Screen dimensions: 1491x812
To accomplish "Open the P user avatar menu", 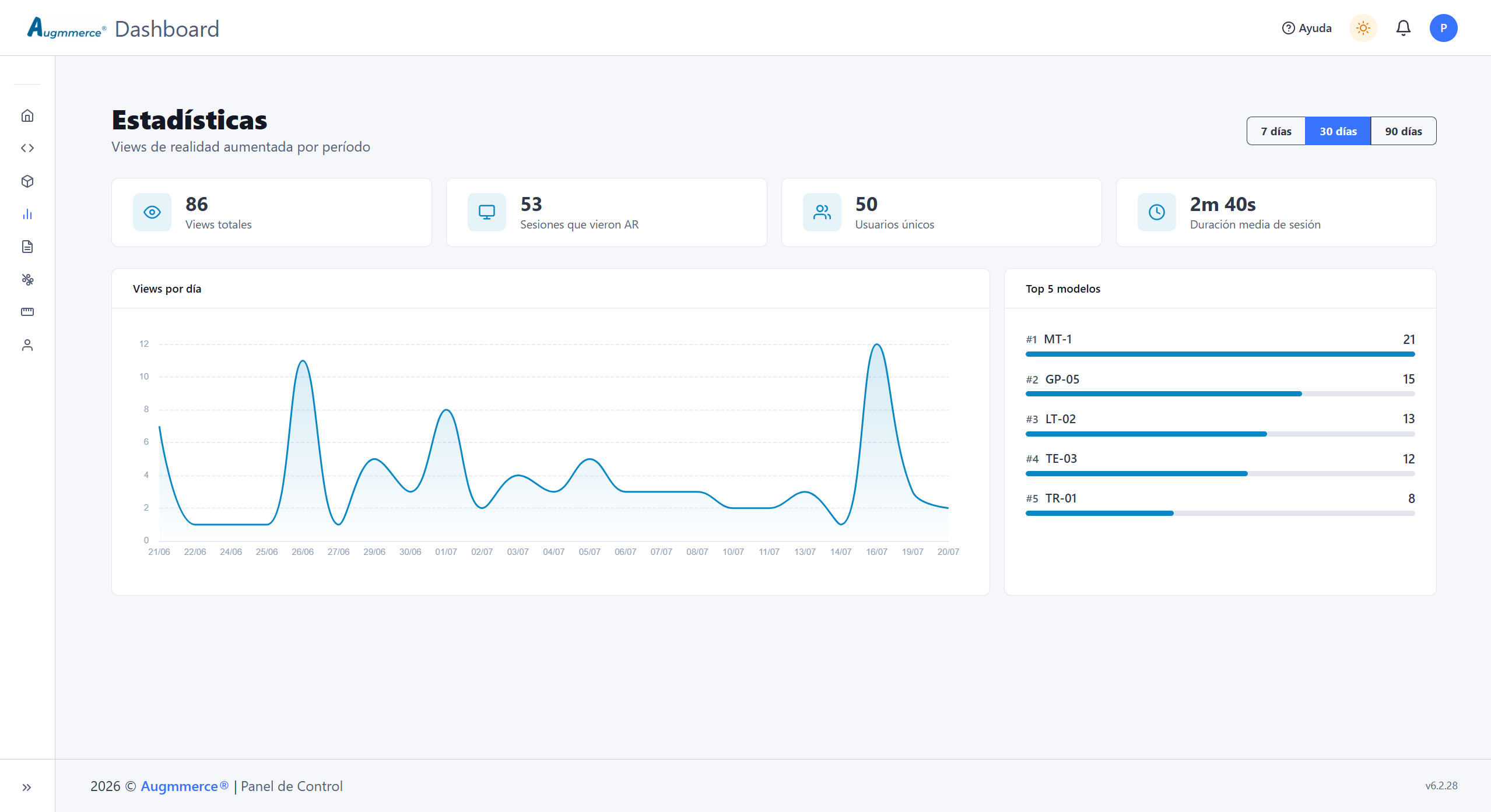I will 1444,28.
